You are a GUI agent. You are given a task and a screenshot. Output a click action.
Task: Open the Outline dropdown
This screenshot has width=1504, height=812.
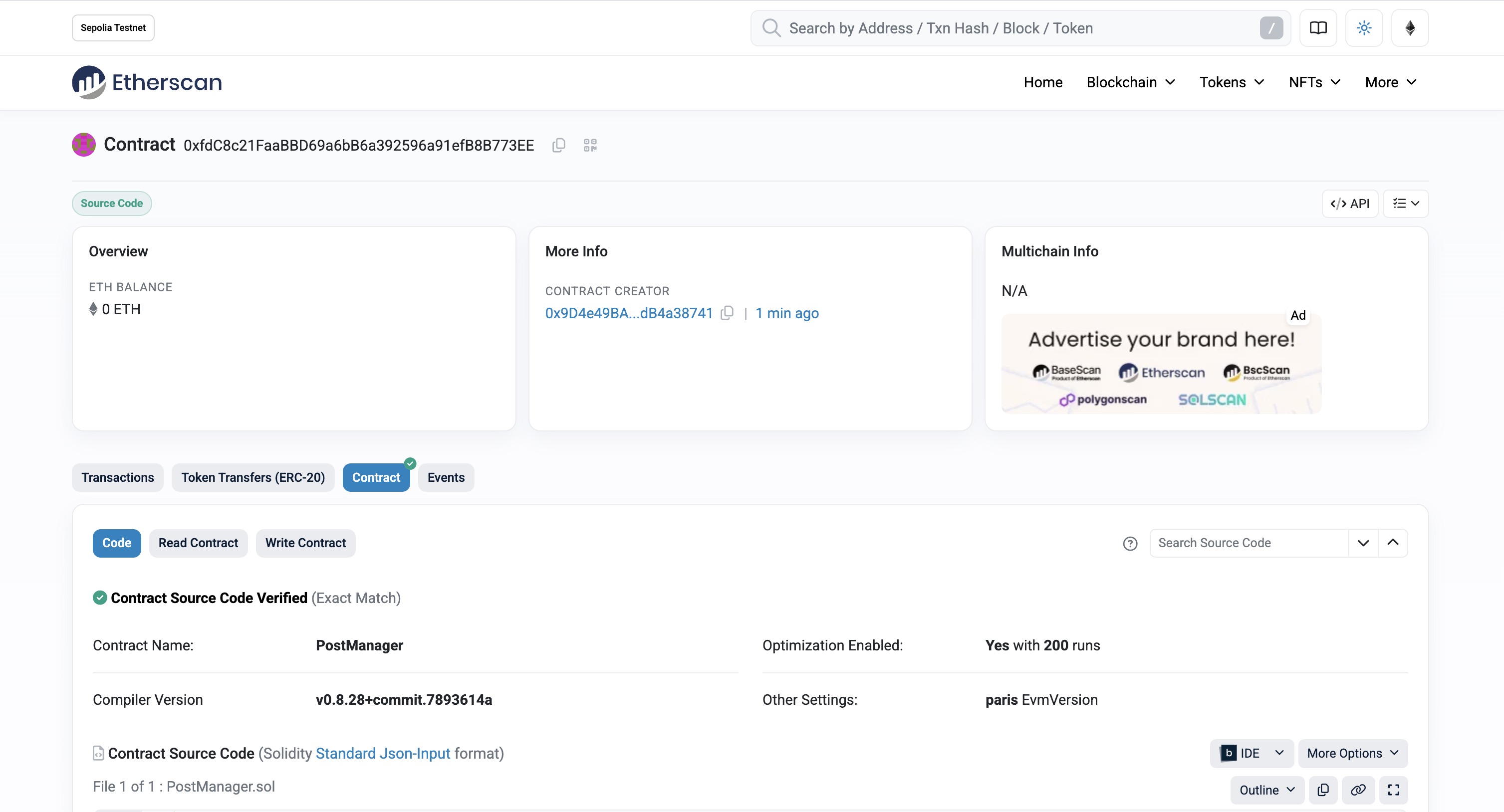coord(1267,790)
